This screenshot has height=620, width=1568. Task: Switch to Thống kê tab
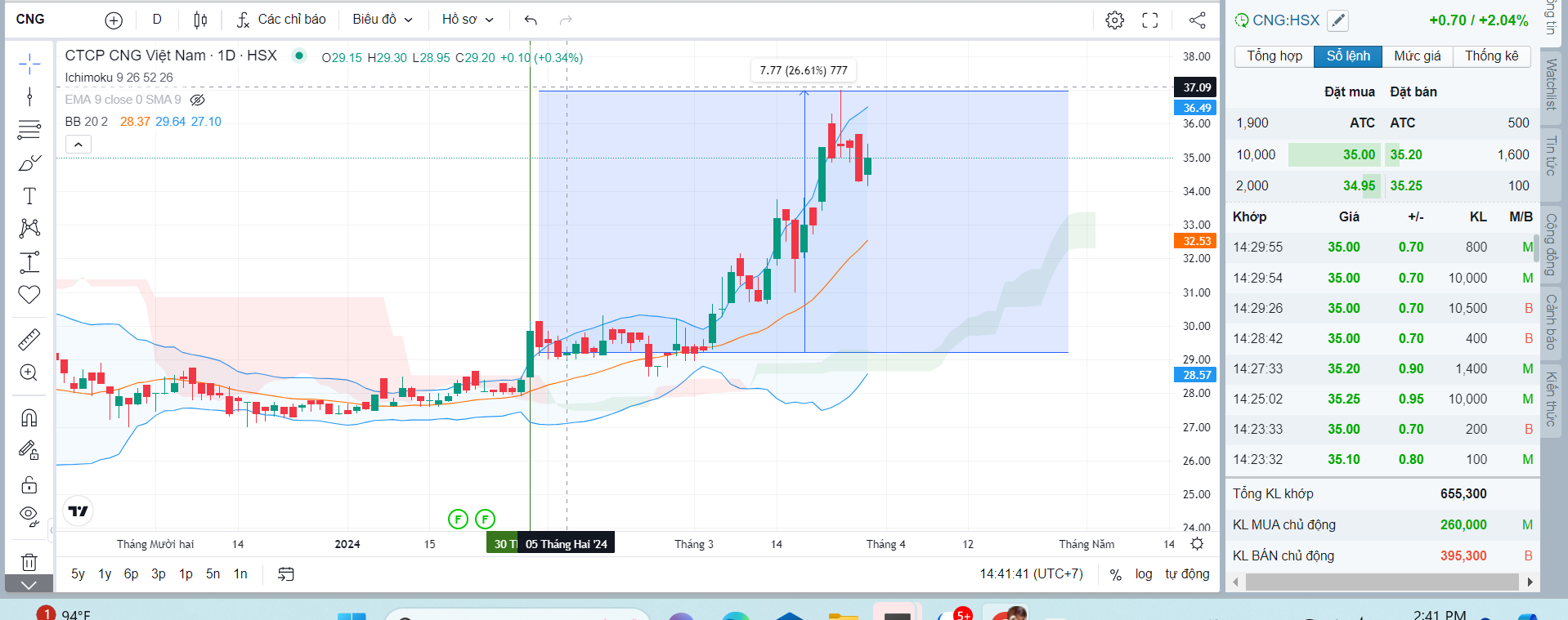tap(1491, 56)
